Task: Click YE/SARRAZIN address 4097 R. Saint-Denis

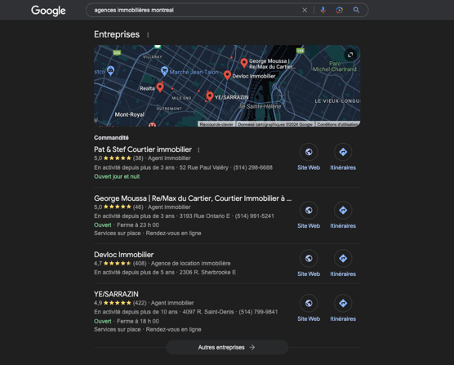Action: [x=208, y=312]
